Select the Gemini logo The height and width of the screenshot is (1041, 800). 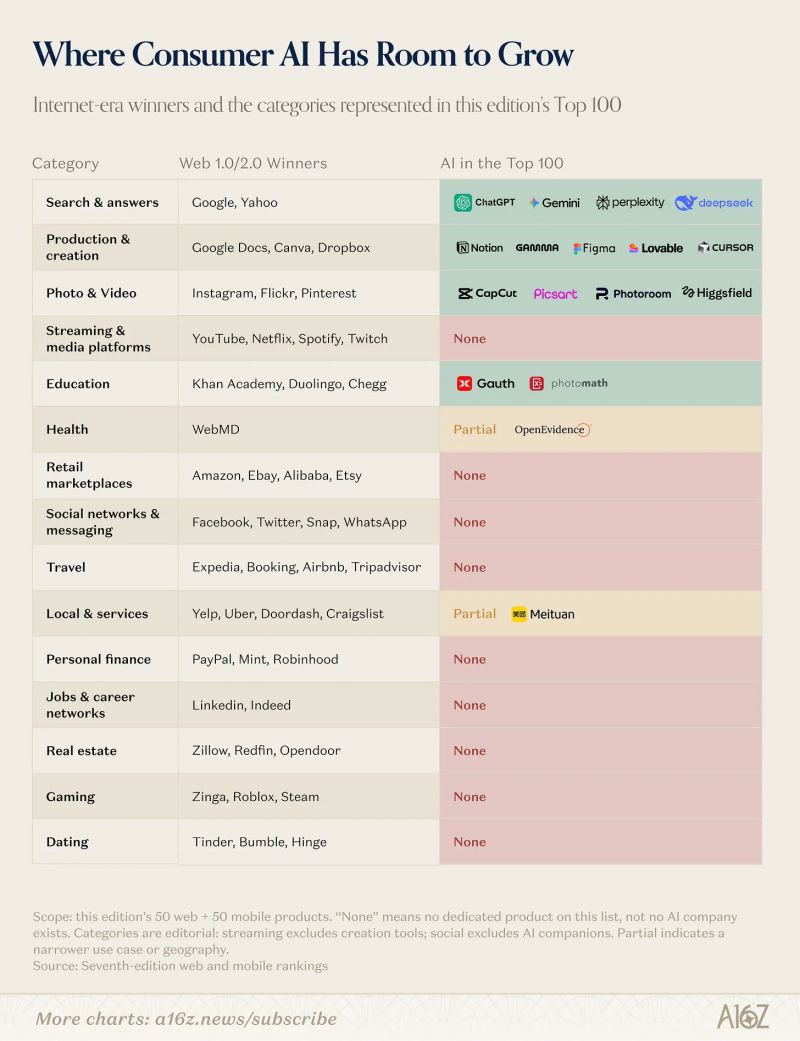(x=554, y=202)
